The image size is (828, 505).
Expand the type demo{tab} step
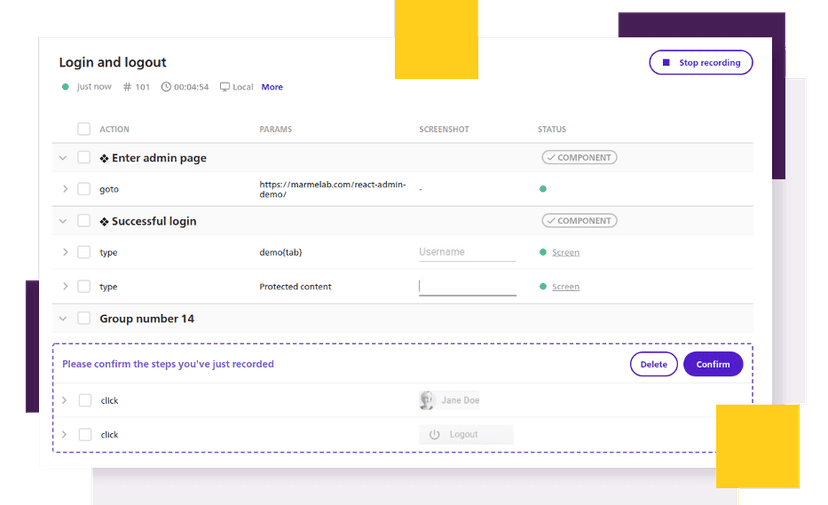[65, 252]
